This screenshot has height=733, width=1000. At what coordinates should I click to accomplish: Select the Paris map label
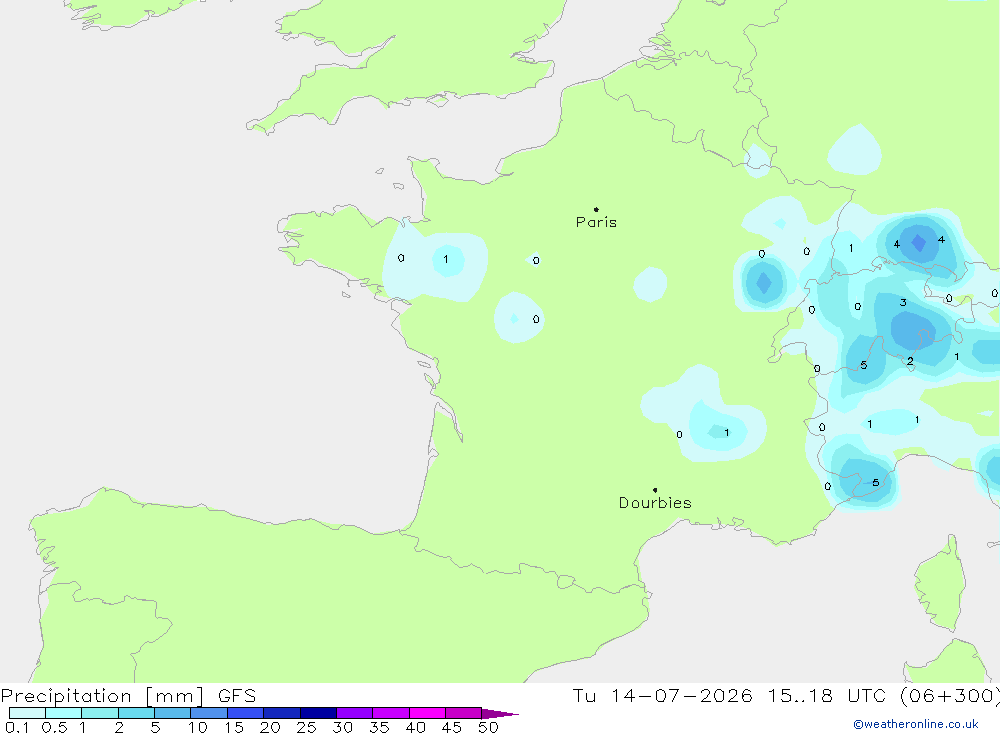tap(596, 222)
